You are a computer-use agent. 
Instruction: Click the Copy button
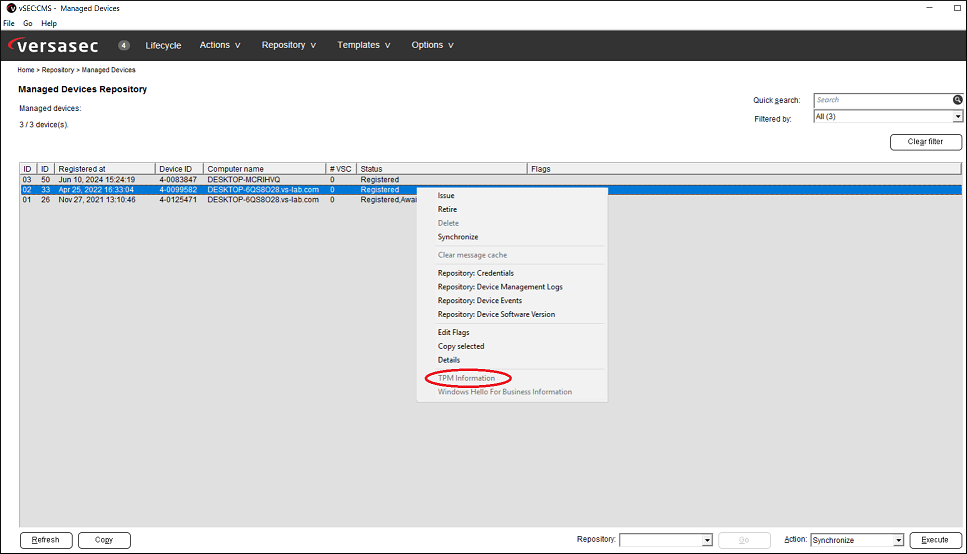click(104, 540)
